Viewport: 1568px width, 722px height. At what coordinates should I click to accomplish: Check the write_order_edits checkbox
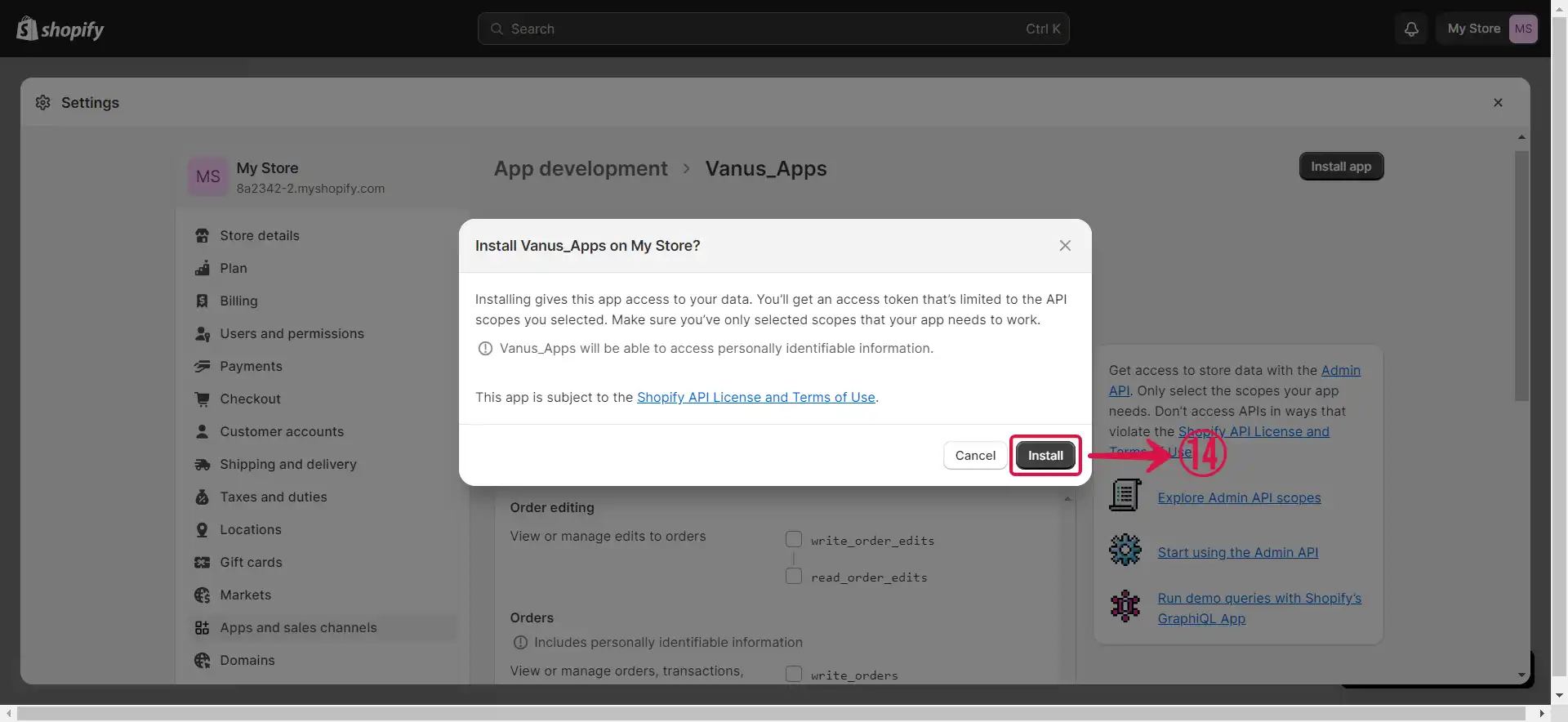[x=793, y=539]
